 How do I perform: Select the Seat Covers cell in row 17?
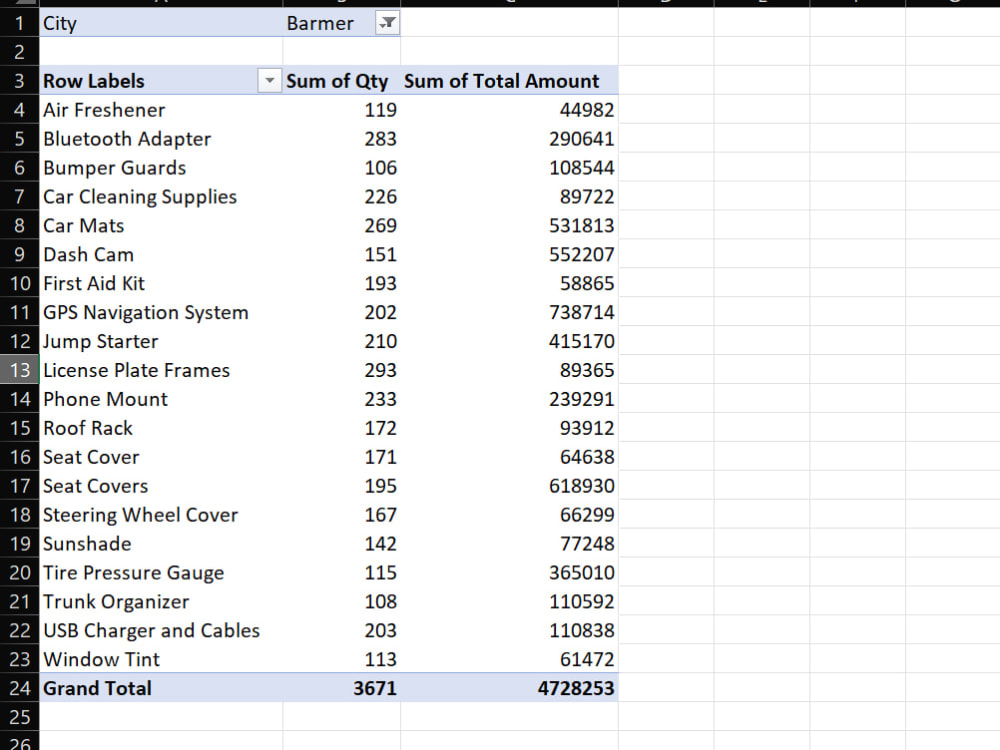(x=161, y=485)
